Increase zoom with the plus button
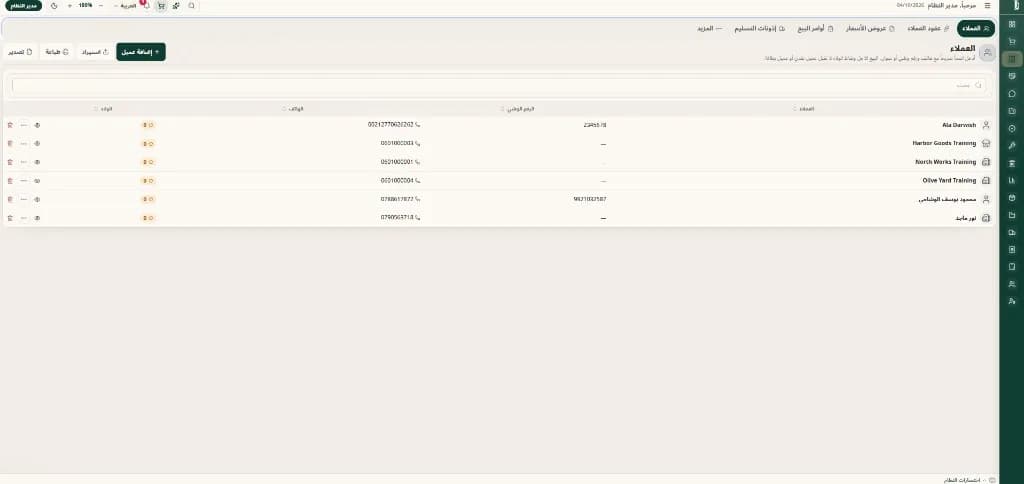 (x=70, y=5)
